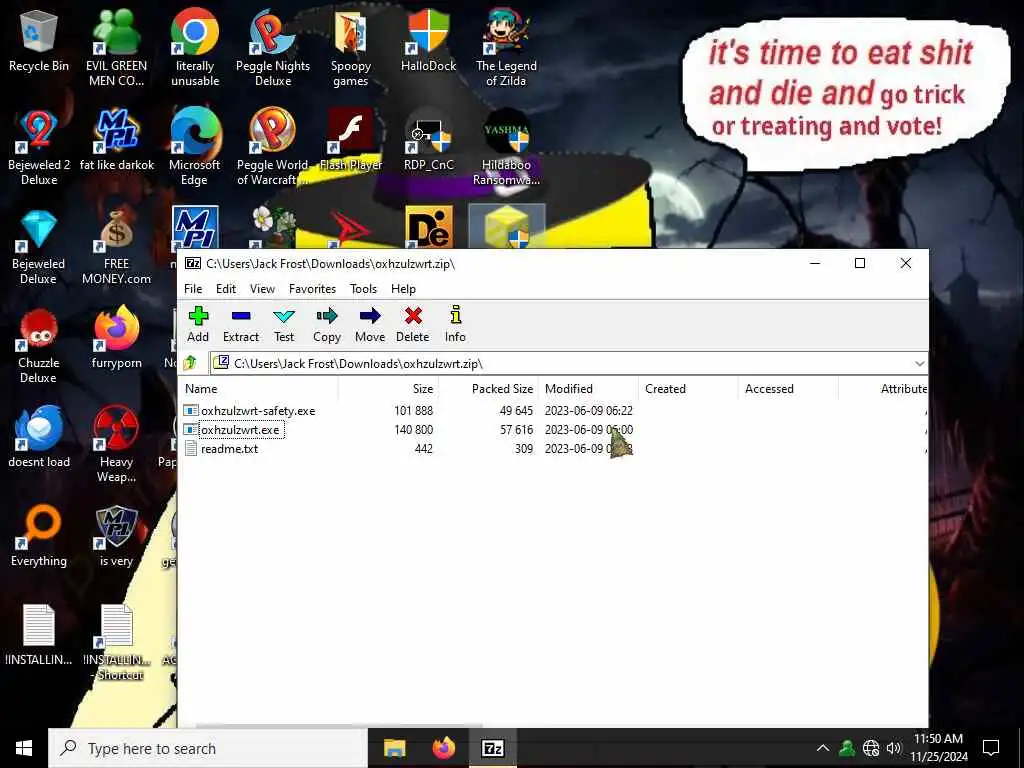
Task: Select the Everything search desktop icon
Action: click(x=39, y=537)
